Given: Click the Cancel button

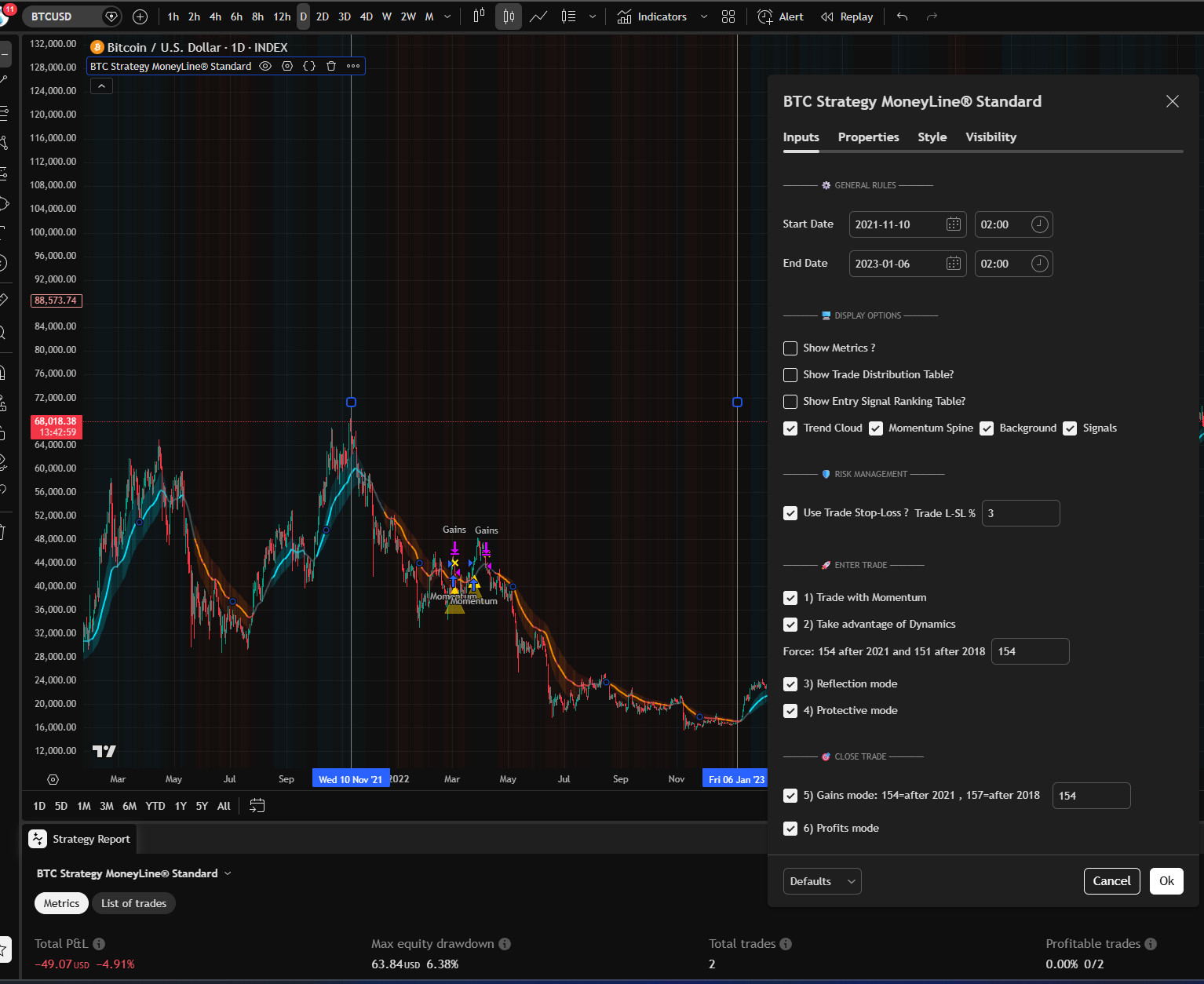Looking at the screenshot, I should click(1111, 881).
